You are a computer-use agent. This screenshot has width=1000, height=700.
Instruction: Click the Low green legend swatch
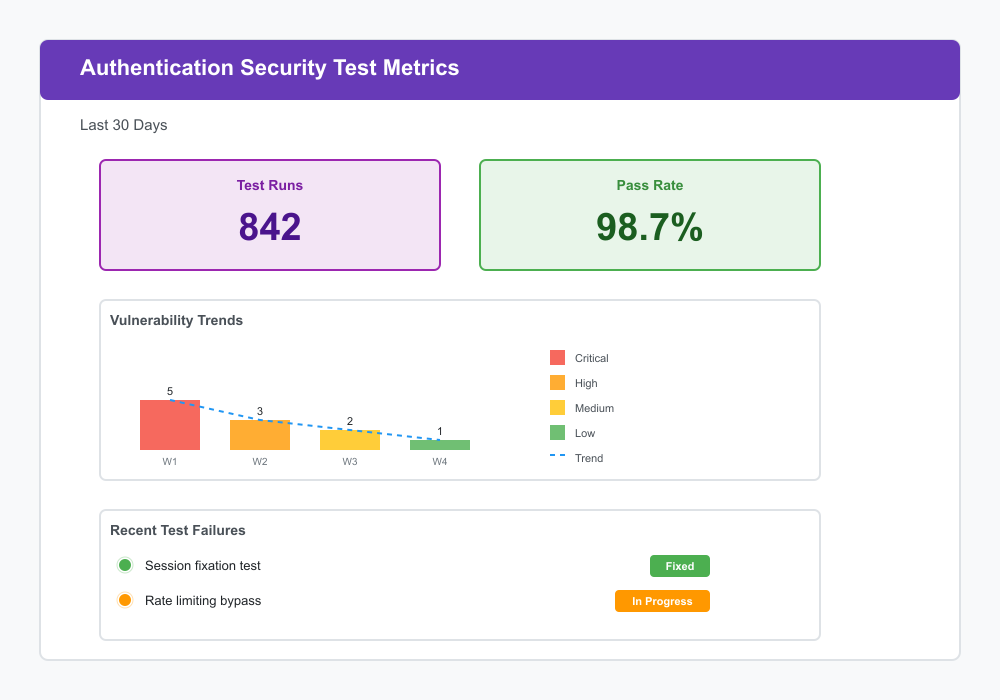click(557, 432)
